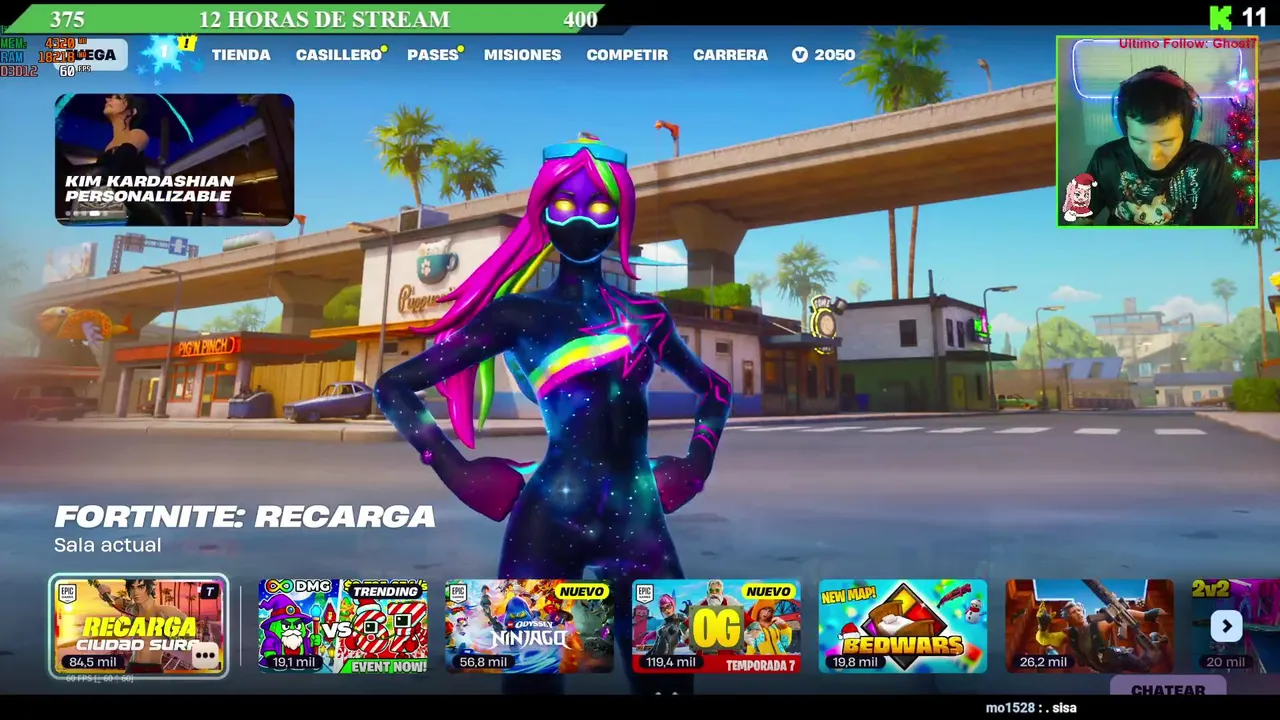
Task: Click the V-Bucks coin icon beside 2050
Action: coord(800,55)
